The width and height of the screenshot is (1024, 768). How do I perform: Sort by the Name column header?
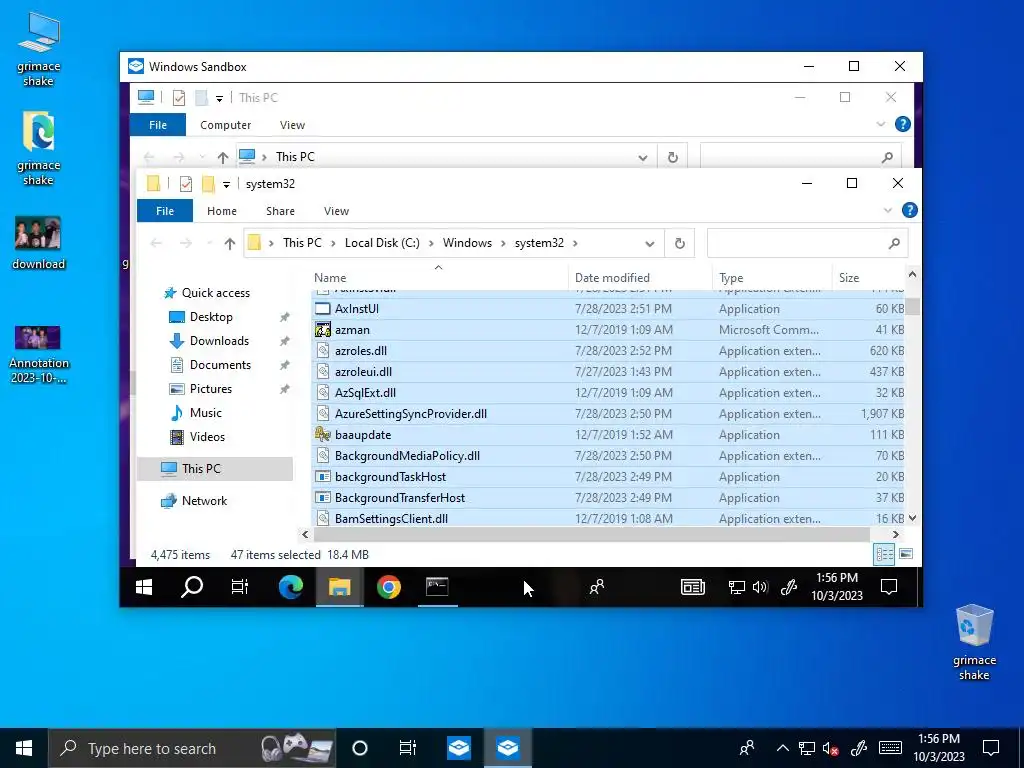pyautogui.click(x=440, y=278)
